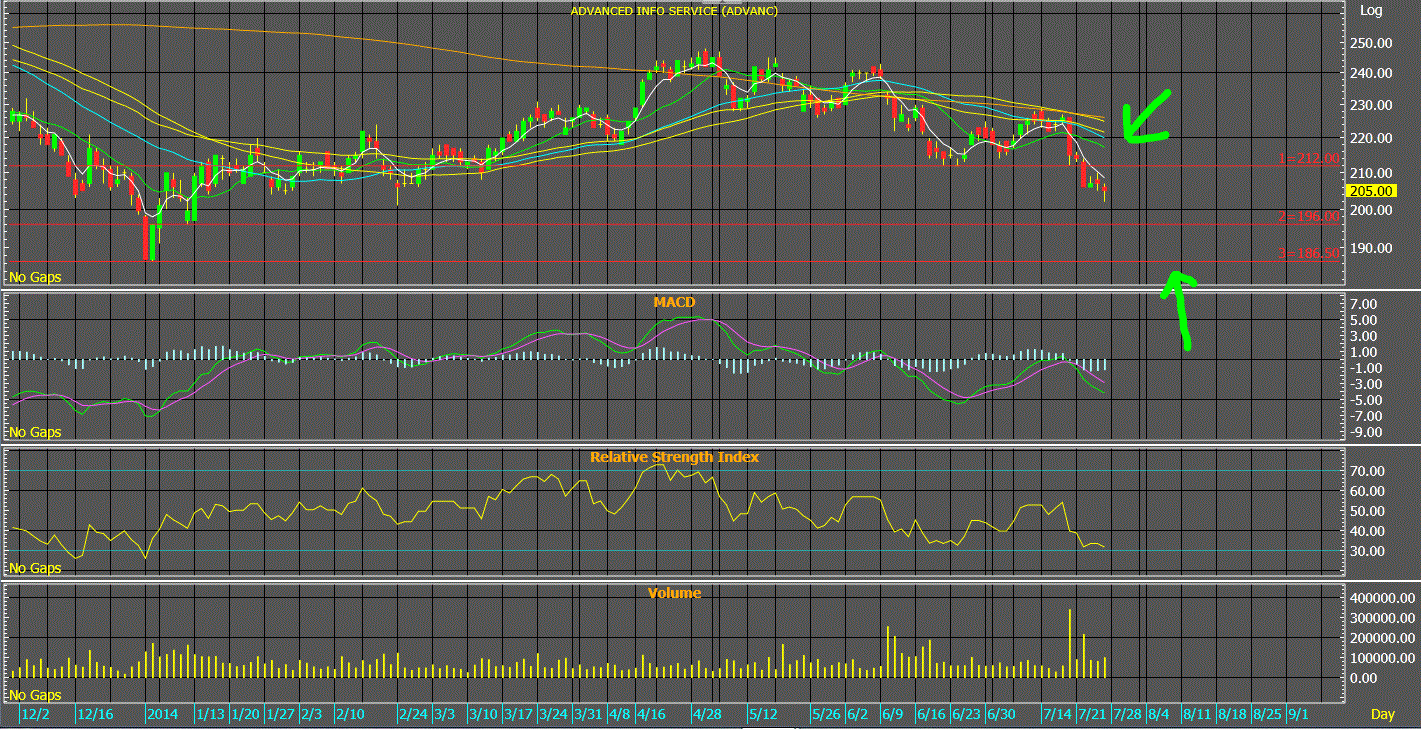Click the 300000.00 volume axis value

(x=1381, y=617)
